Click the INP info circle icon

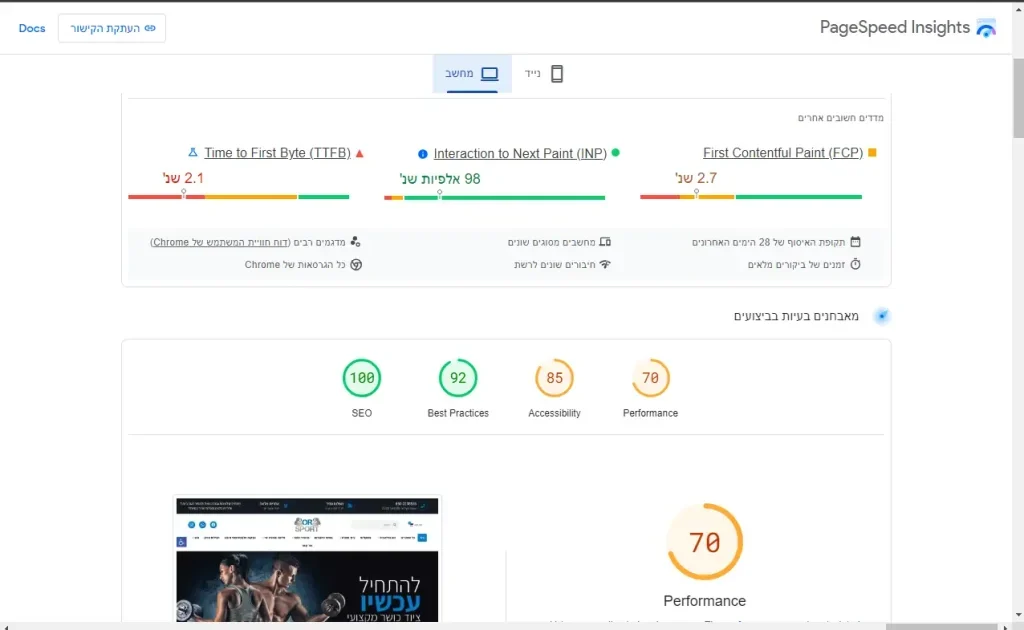click(x=423, y=154)
